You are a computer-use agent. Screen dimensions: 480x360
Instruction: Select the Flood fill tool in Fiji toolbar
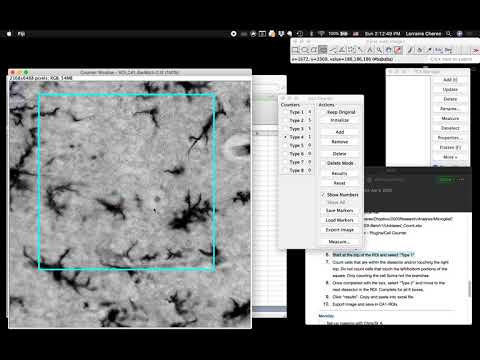point(420,50)
